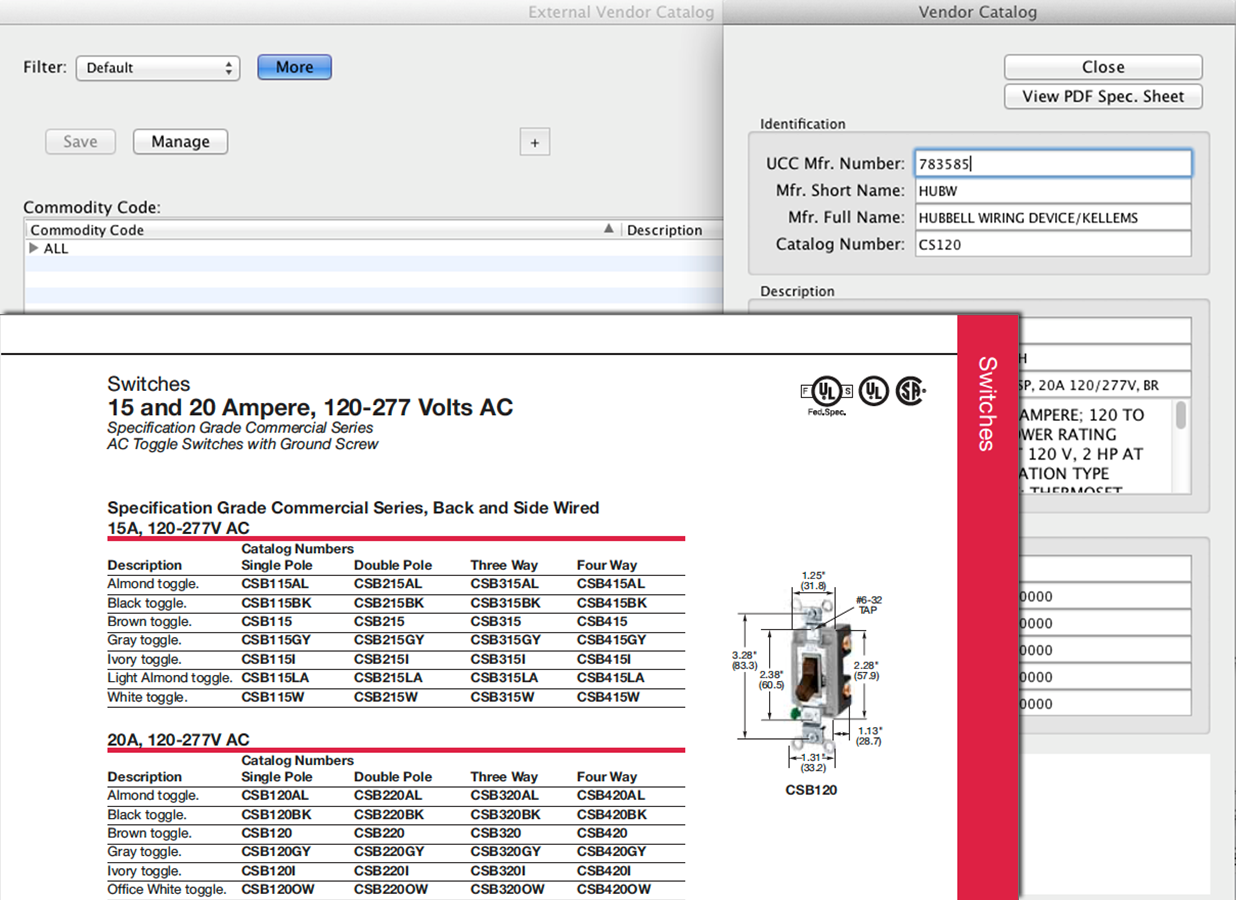Click the grayed-out Save button
The image size is (1236, 900).
click(x=80, y=141)
